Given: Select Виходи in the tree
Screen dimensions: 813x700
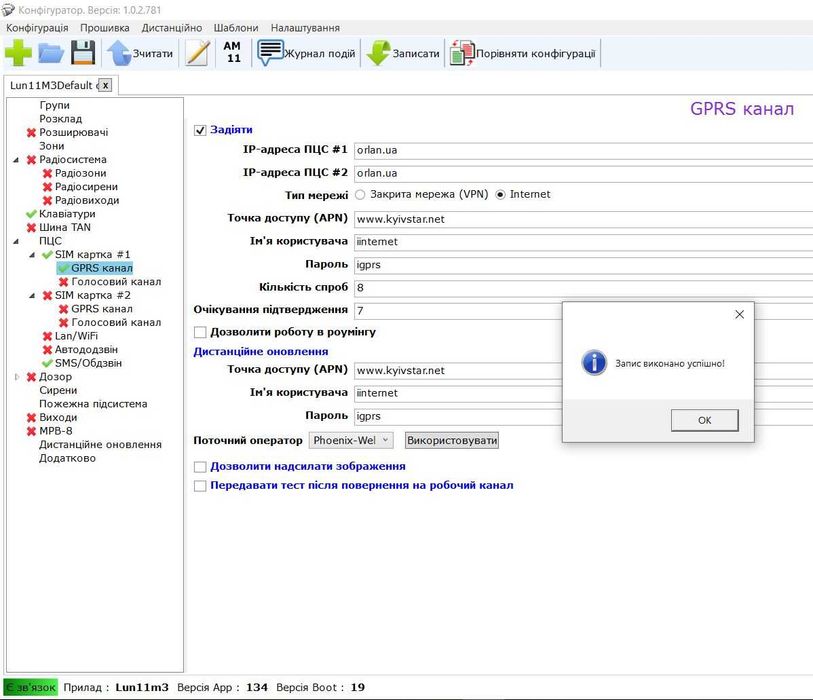Looking at the screenshot, I should [x=58, y=417].
